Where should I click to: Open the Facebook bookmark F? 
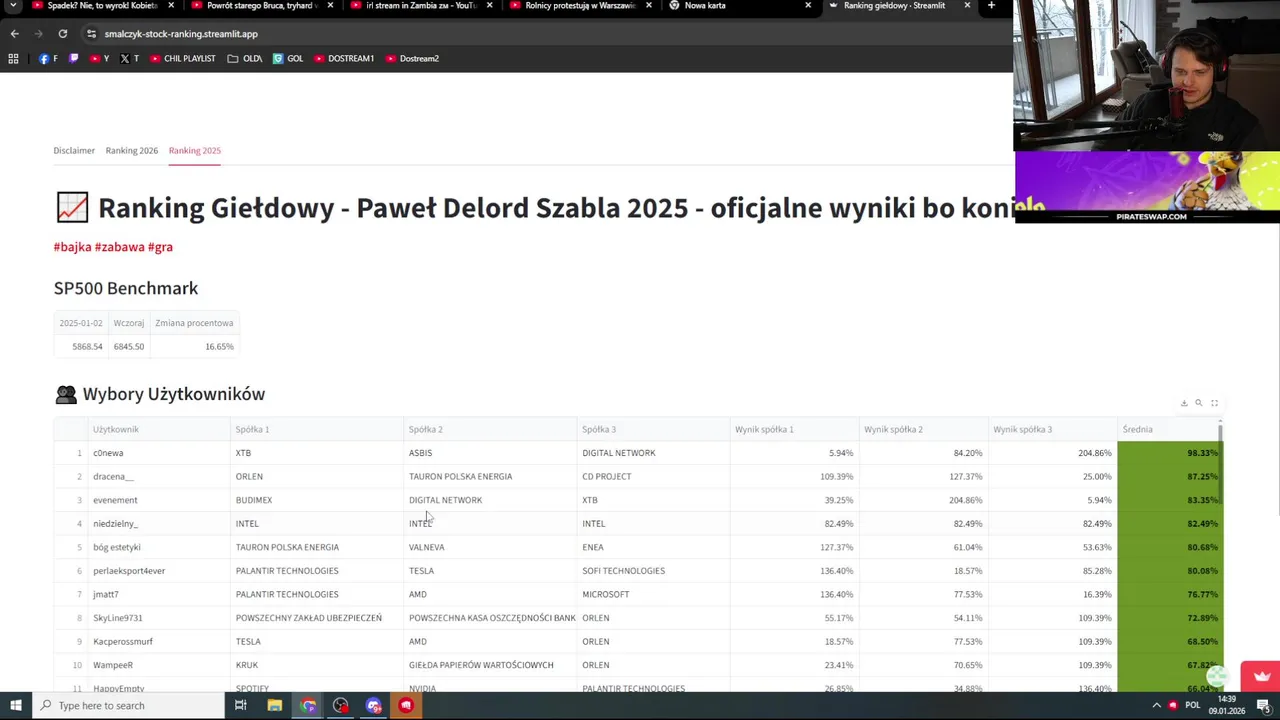coord(48,59)
